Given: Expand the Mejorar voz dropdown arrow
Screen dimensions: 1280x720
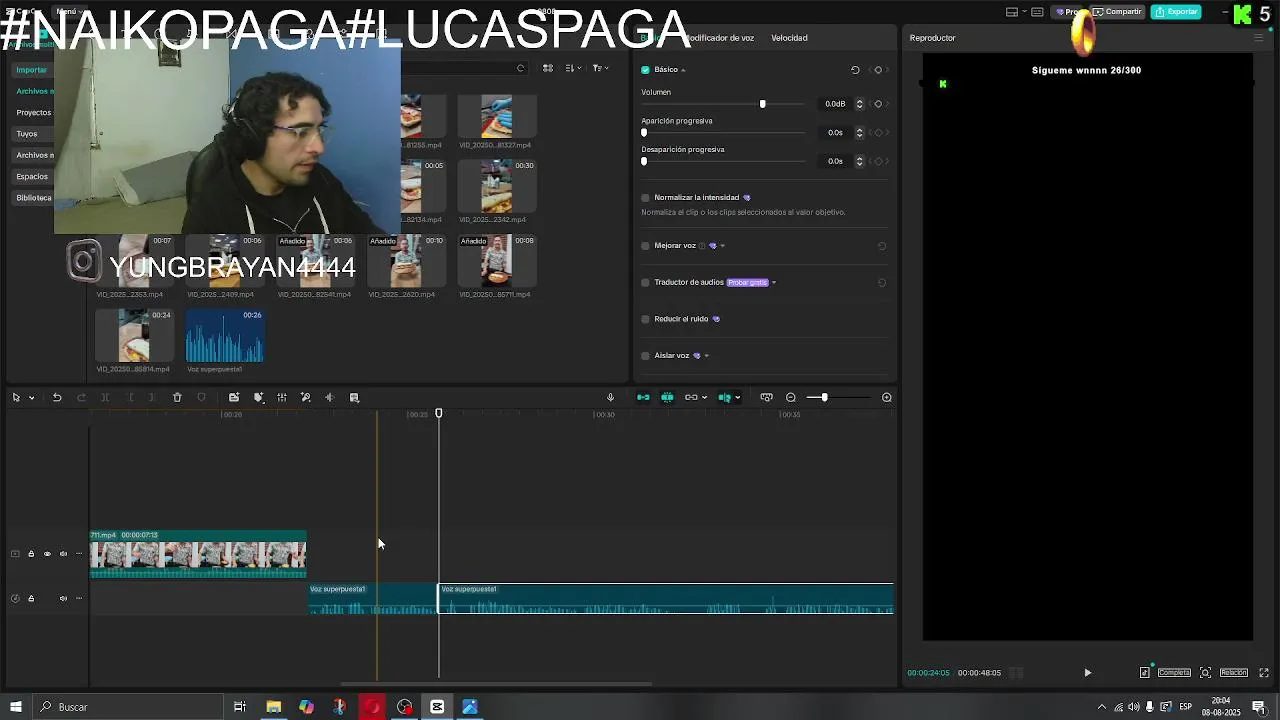Looking at the screenshot, I should [x=722, y=246].
